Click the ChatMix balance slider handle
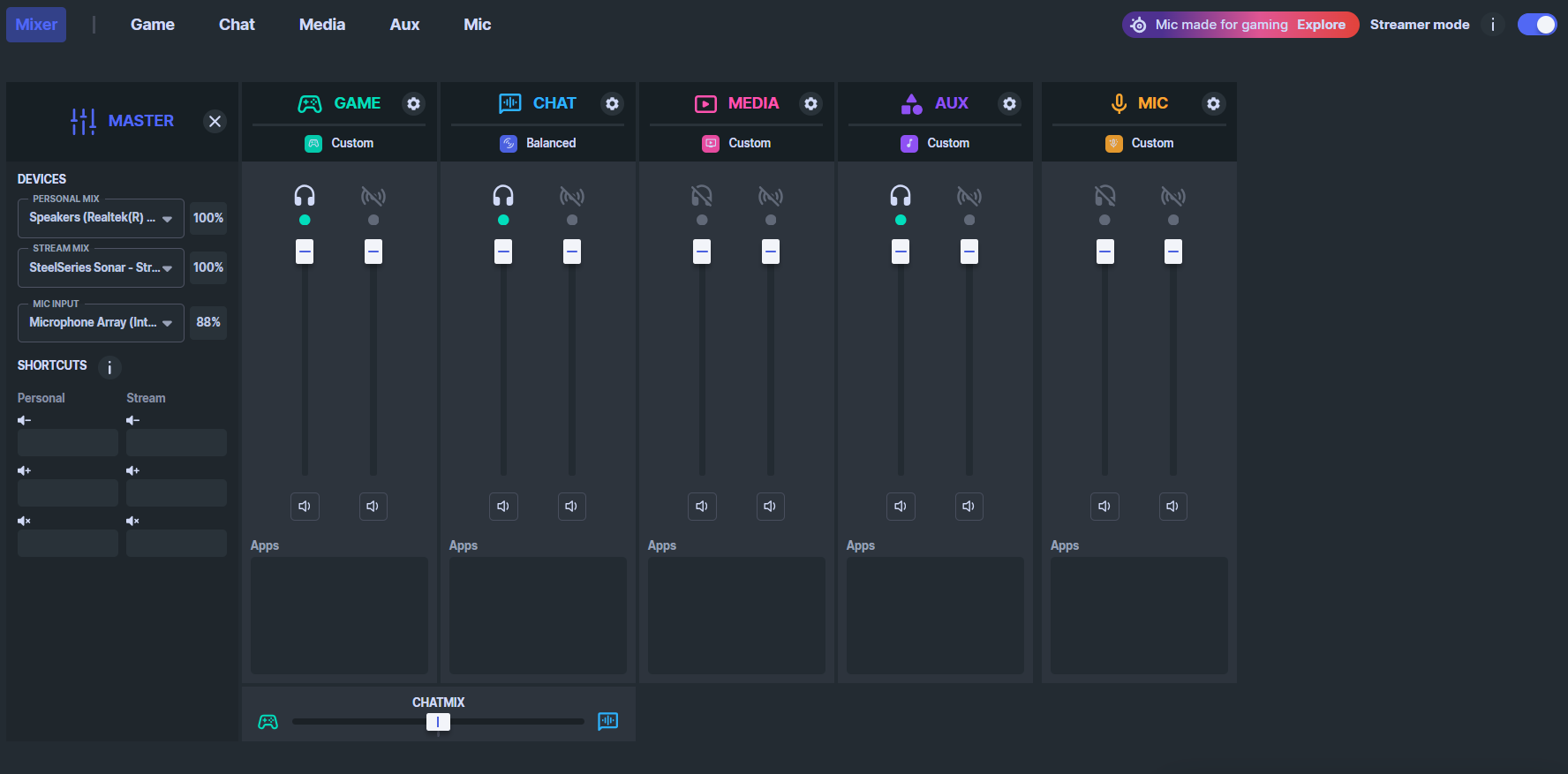This screenshot has width=1568, height=774. 438,722
